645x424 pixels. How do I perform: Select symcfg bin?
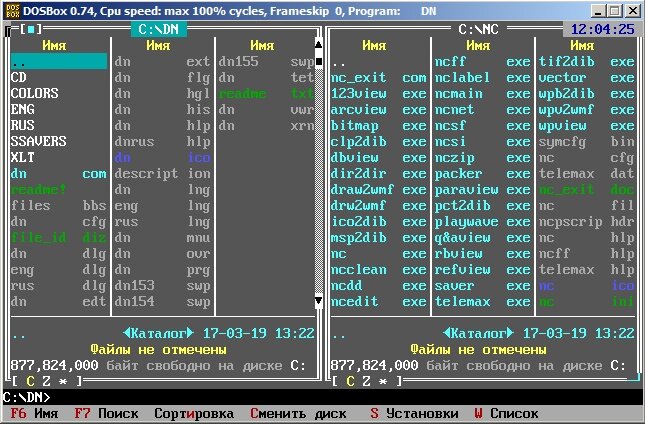(x=587, y=141)
